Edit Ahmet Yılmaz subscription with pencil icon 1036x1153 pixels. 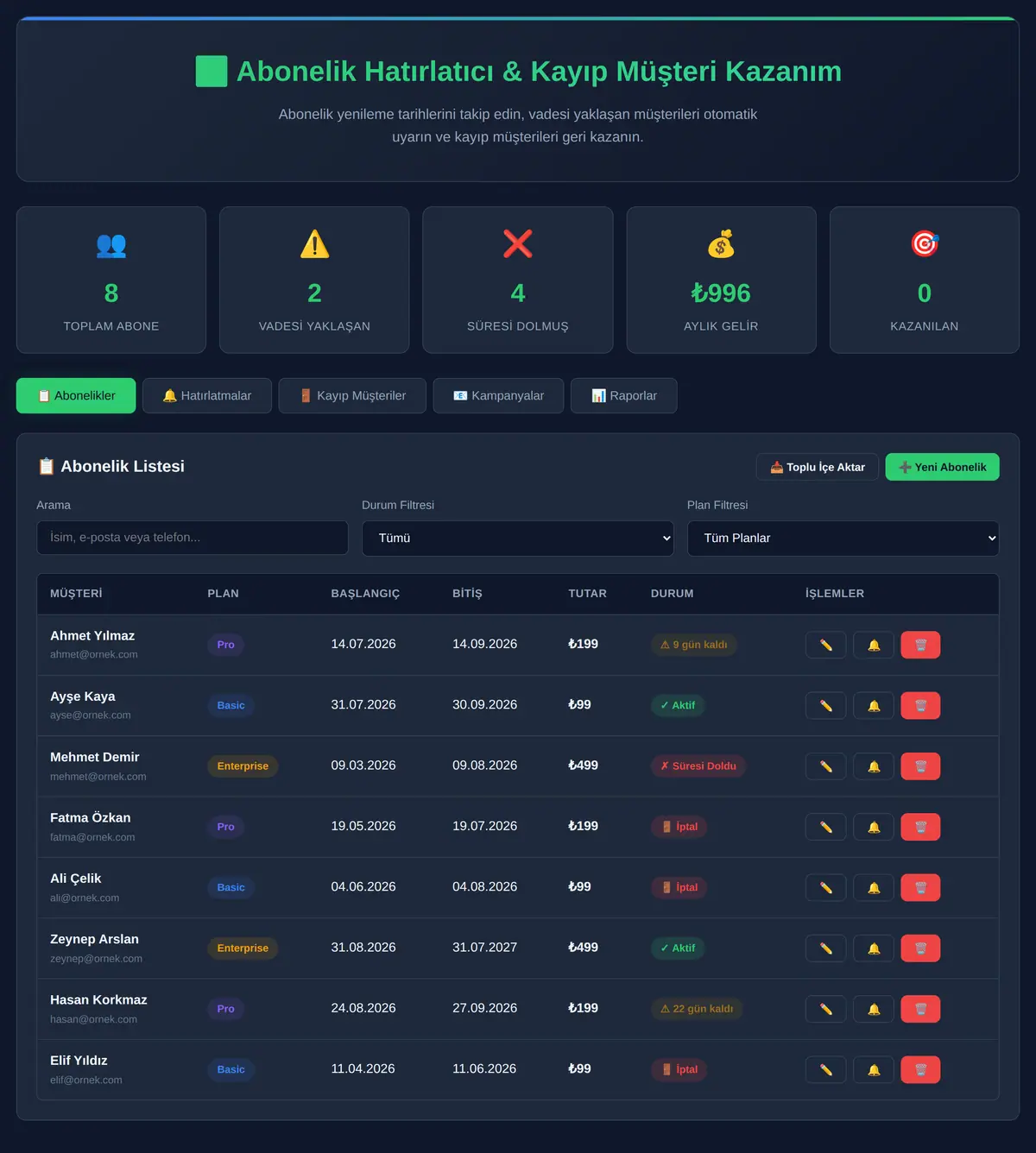coord(825,645)
